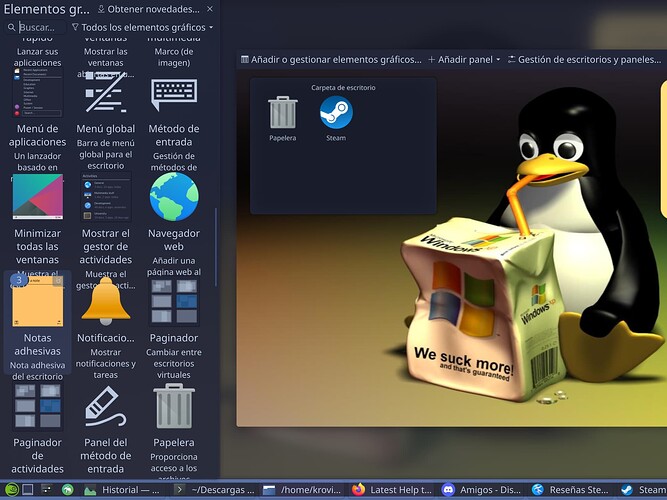Choose the Paginador de actividades widget icon
Image resolution: width=667 pixels, height=500 pixels.
(x=37, y=406)
